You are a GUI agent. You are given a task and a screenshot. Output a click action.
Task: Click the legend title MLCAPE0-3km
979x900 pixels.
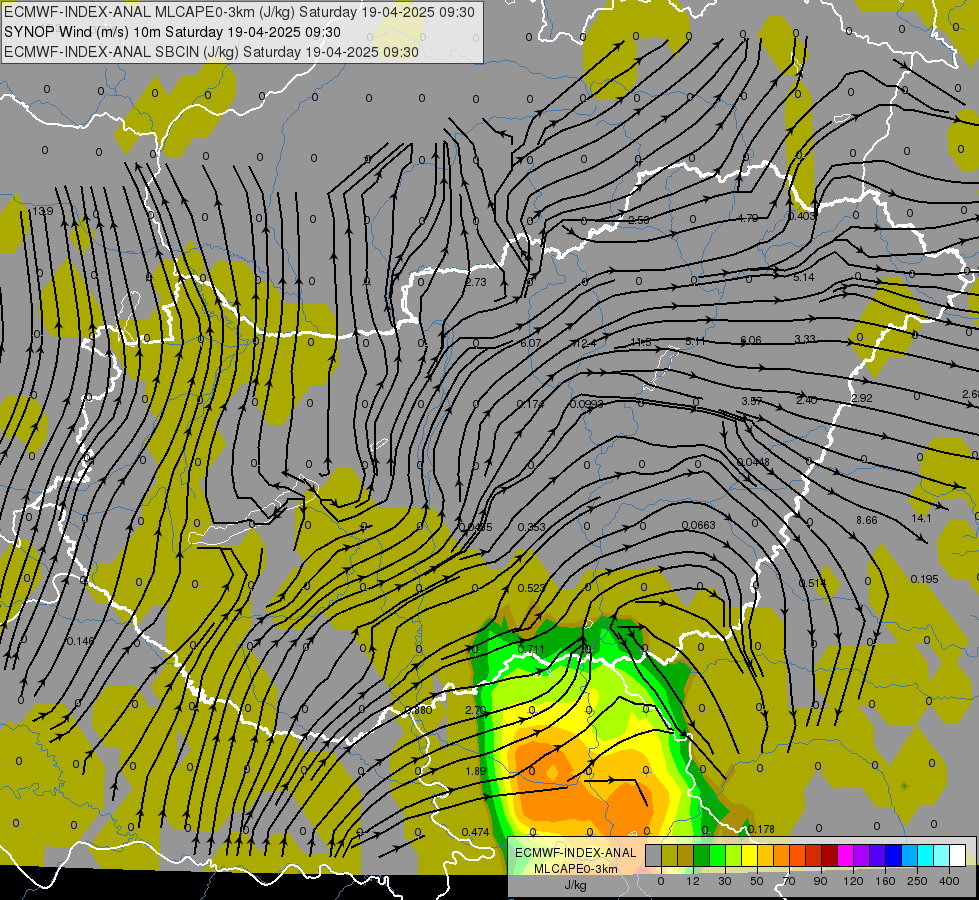point(576,869)
